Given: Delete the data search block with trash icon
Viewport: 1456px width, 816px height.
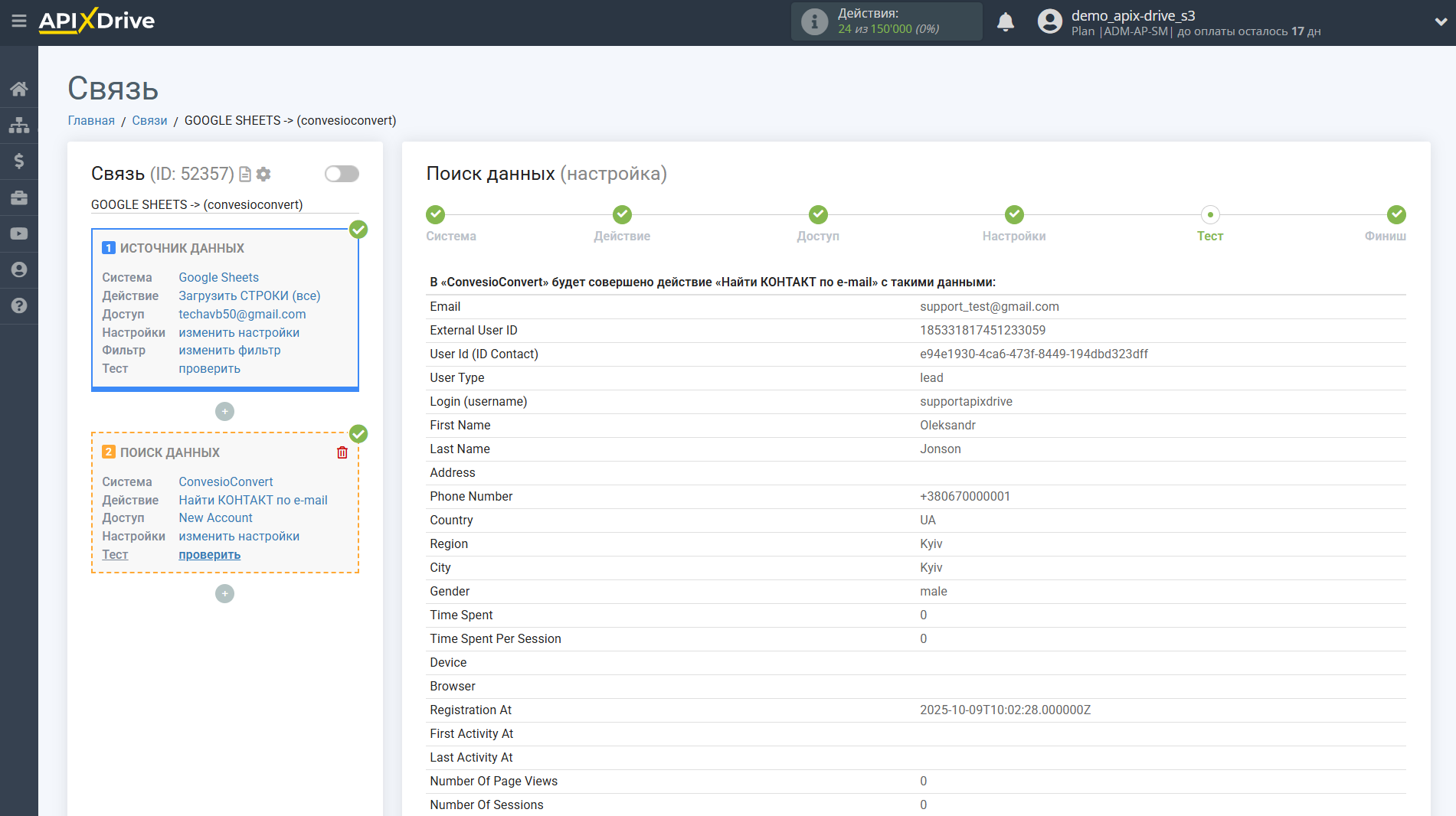Looking at the screenshot, I should [342, 452].
